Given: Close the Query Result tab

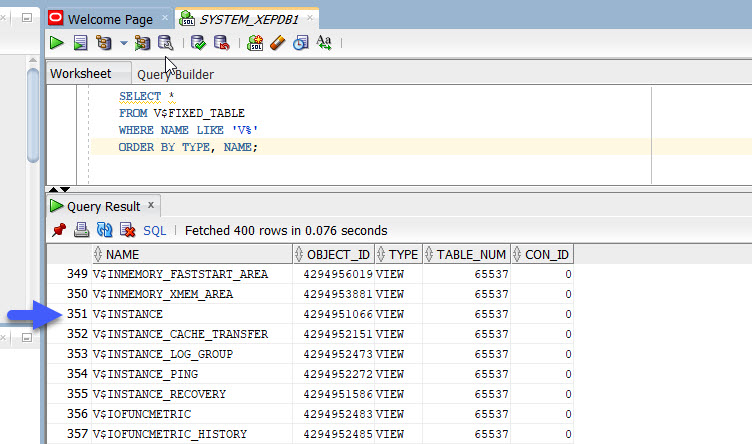Looking at the screenshot, I should (151, 205).
